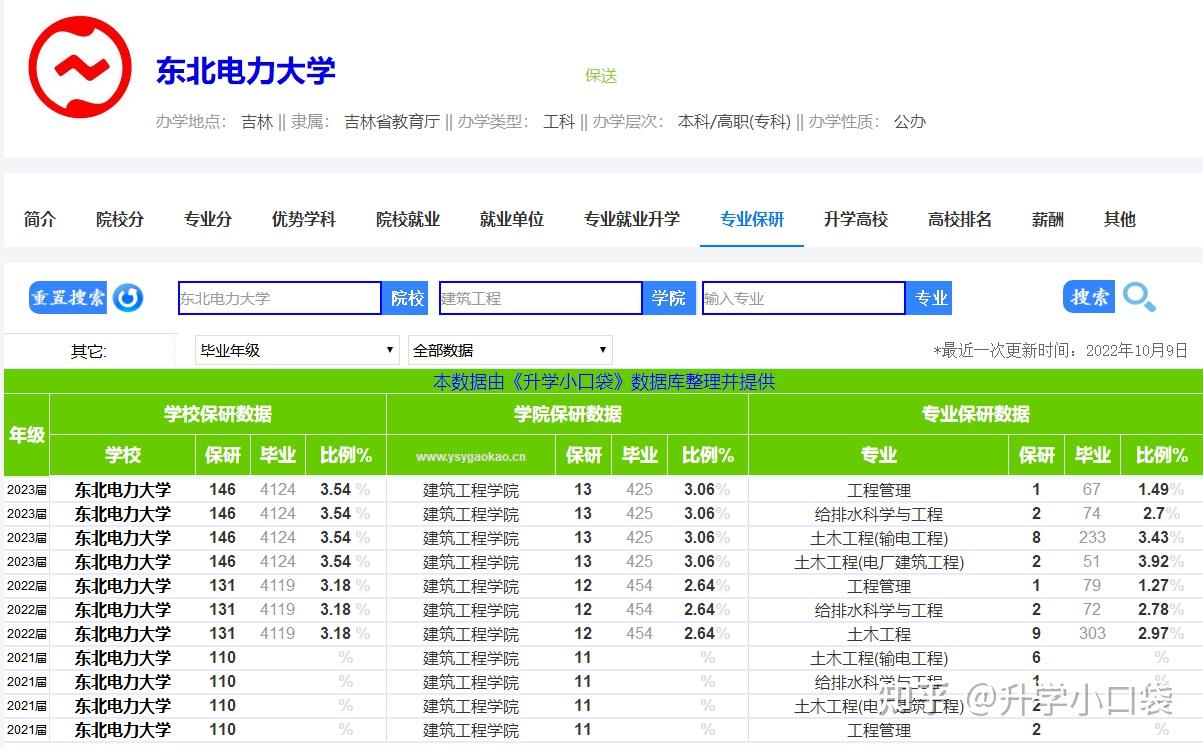The width and height of the screenshot is (1203, 748).
Task: Switch to the 专业分 tab
Action: pyautogui.click(x=208, y=219)
